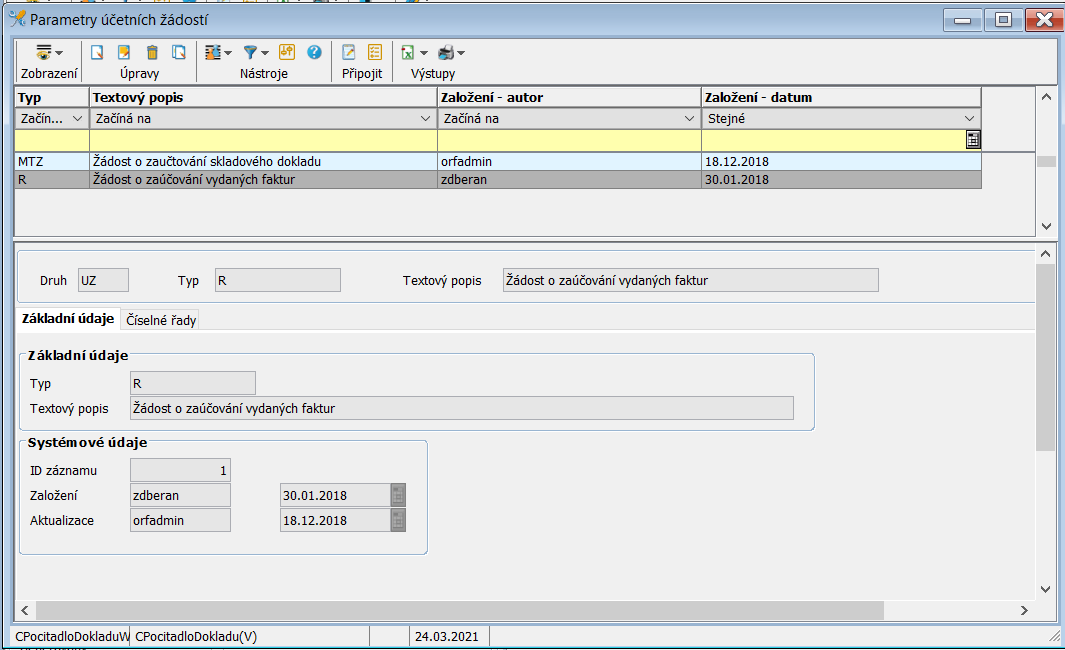Select the MTZ row in the table
Screen dimensions: 1065x650
30,161
